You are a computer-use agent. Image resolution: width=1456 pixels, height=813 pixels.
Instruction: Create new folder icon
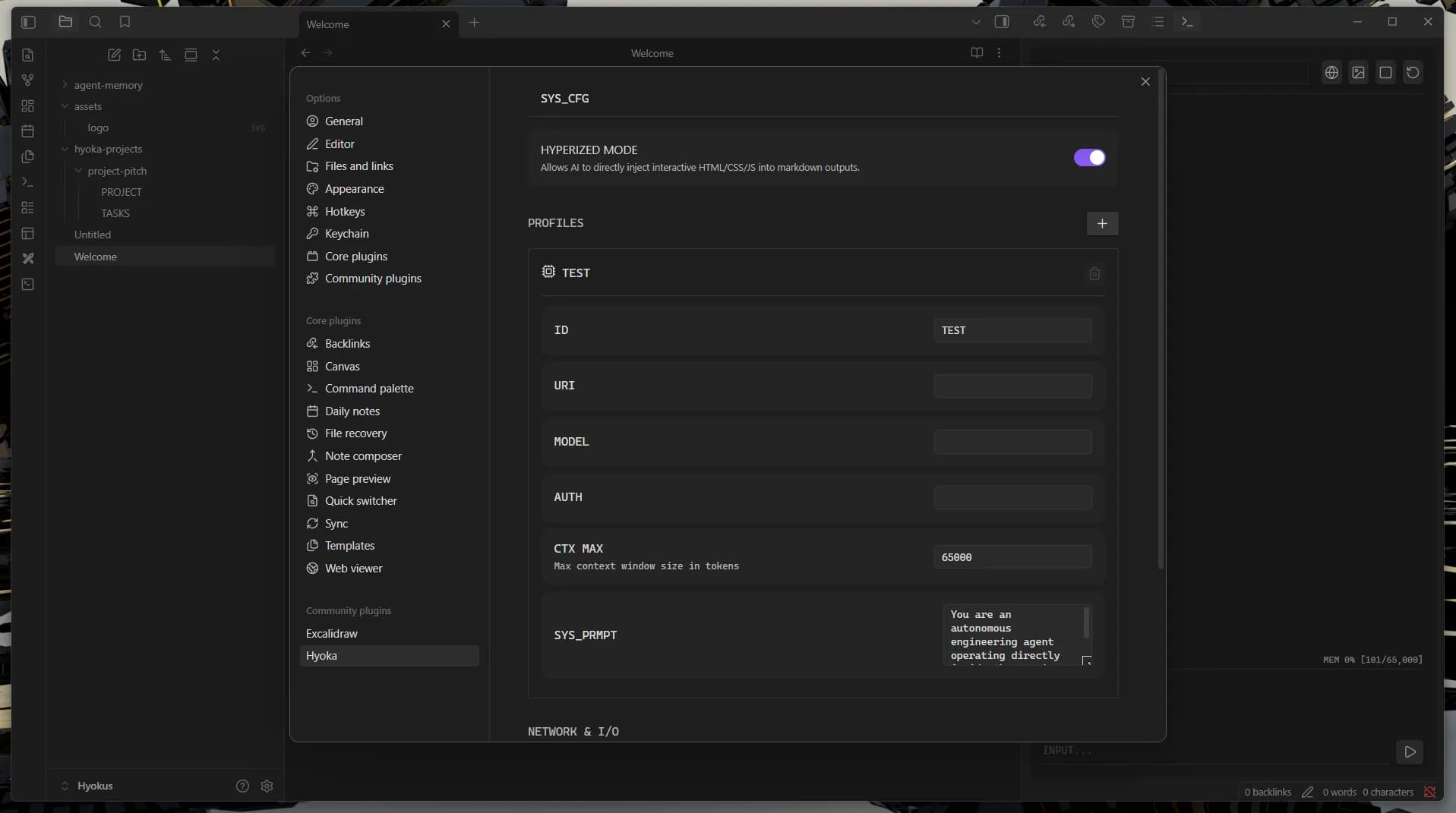(139, 55)
